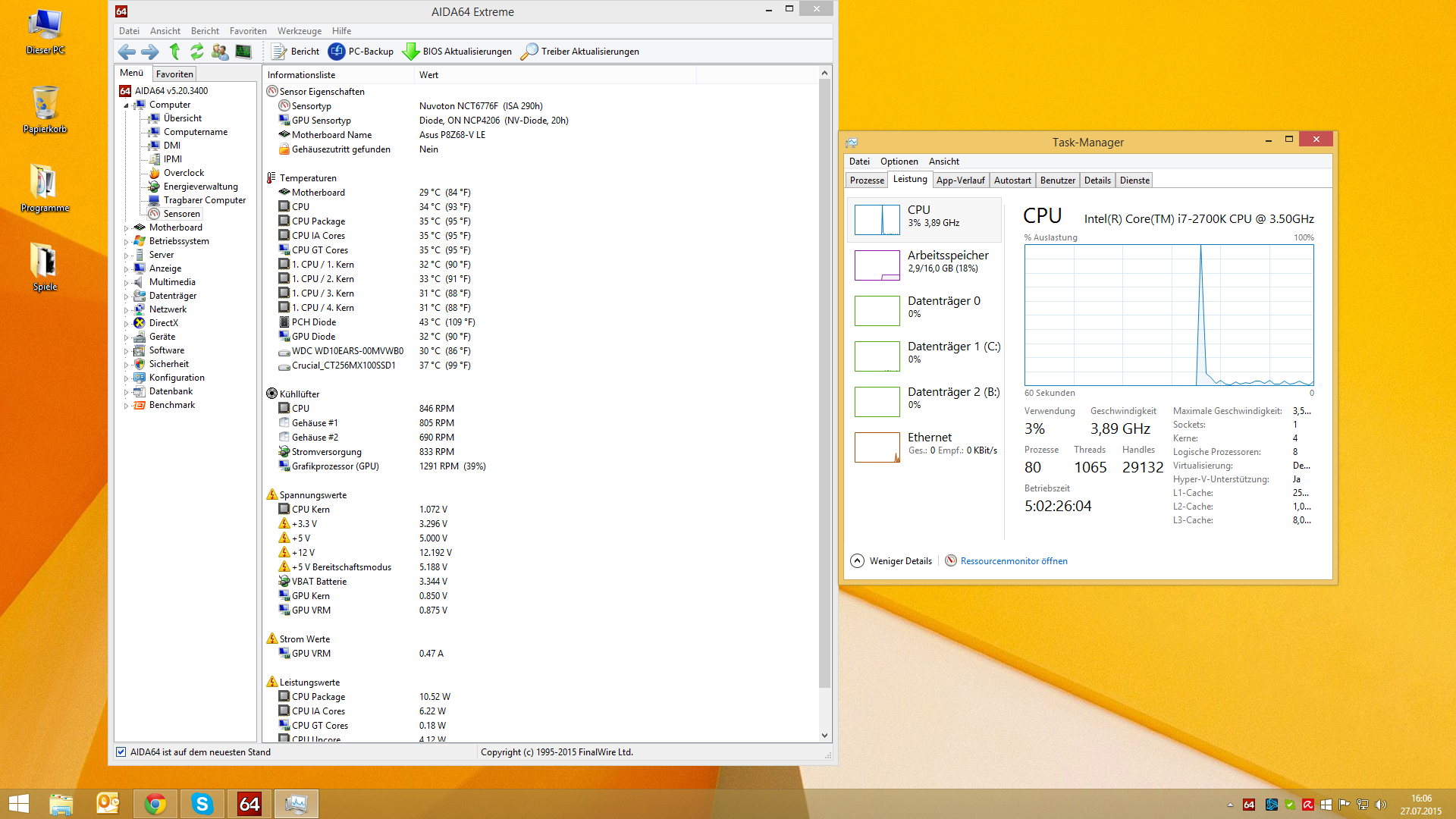The height and width of the screenshot is (819, 1456).
Task: Switch to the Favoriten panel tab
Action: (174, 74)
